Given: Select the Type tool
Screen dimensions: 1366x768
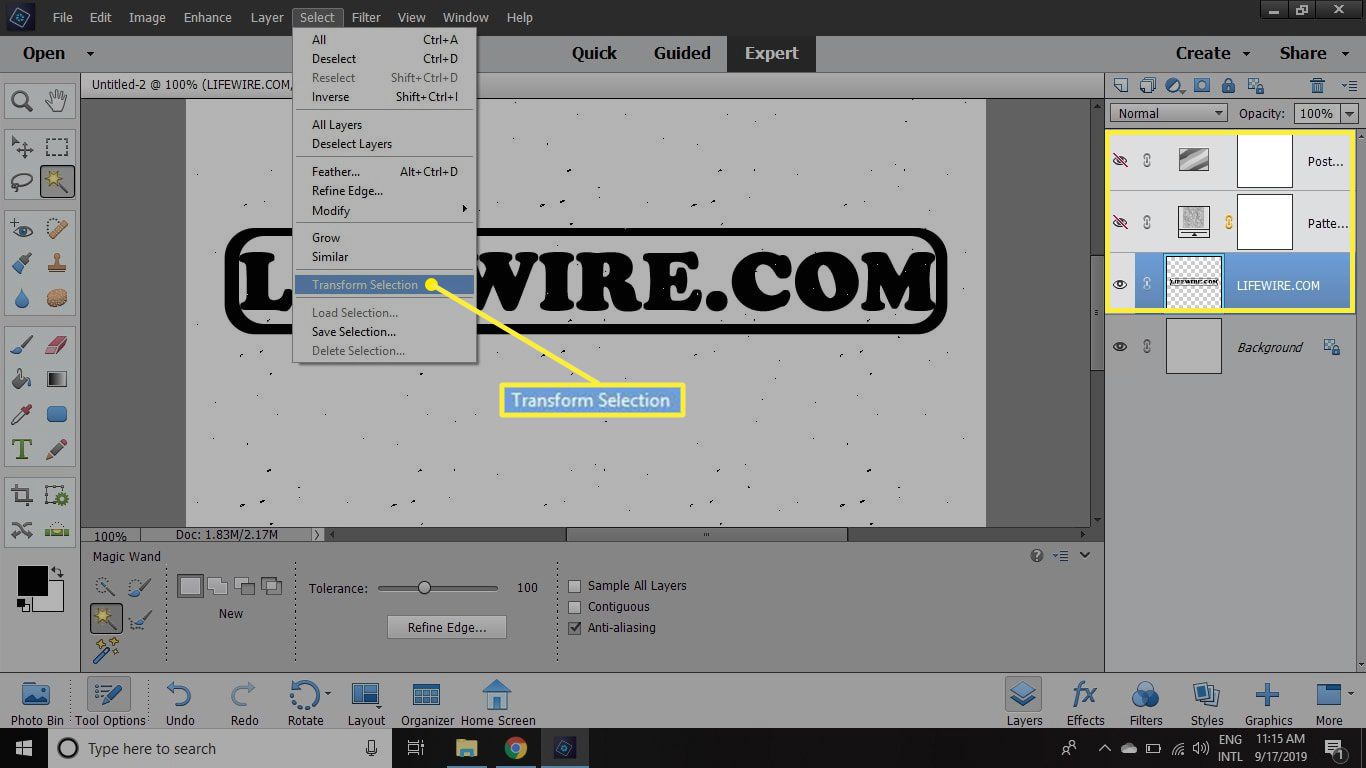Looking at the screenshot, I should 22,448.
